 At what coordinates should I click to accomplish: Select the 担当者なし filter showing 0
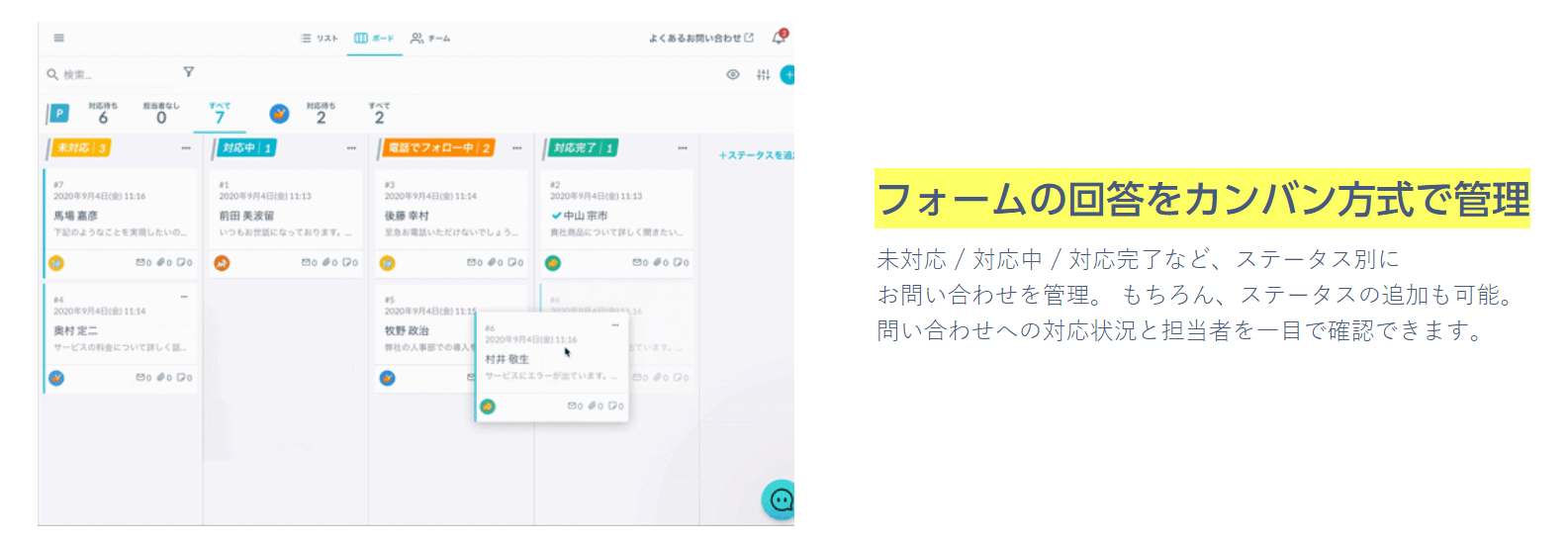tap(161, 113)
